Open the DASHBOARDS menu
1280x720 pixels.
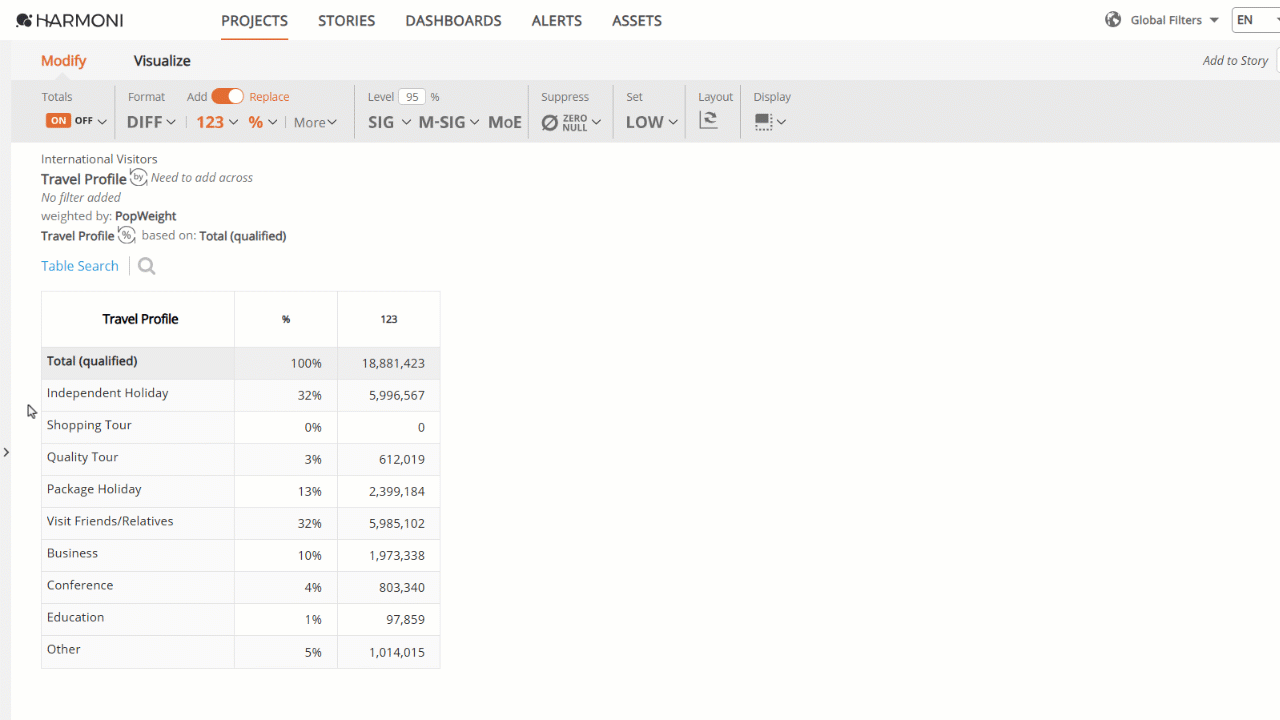click(x=453, y=20)
